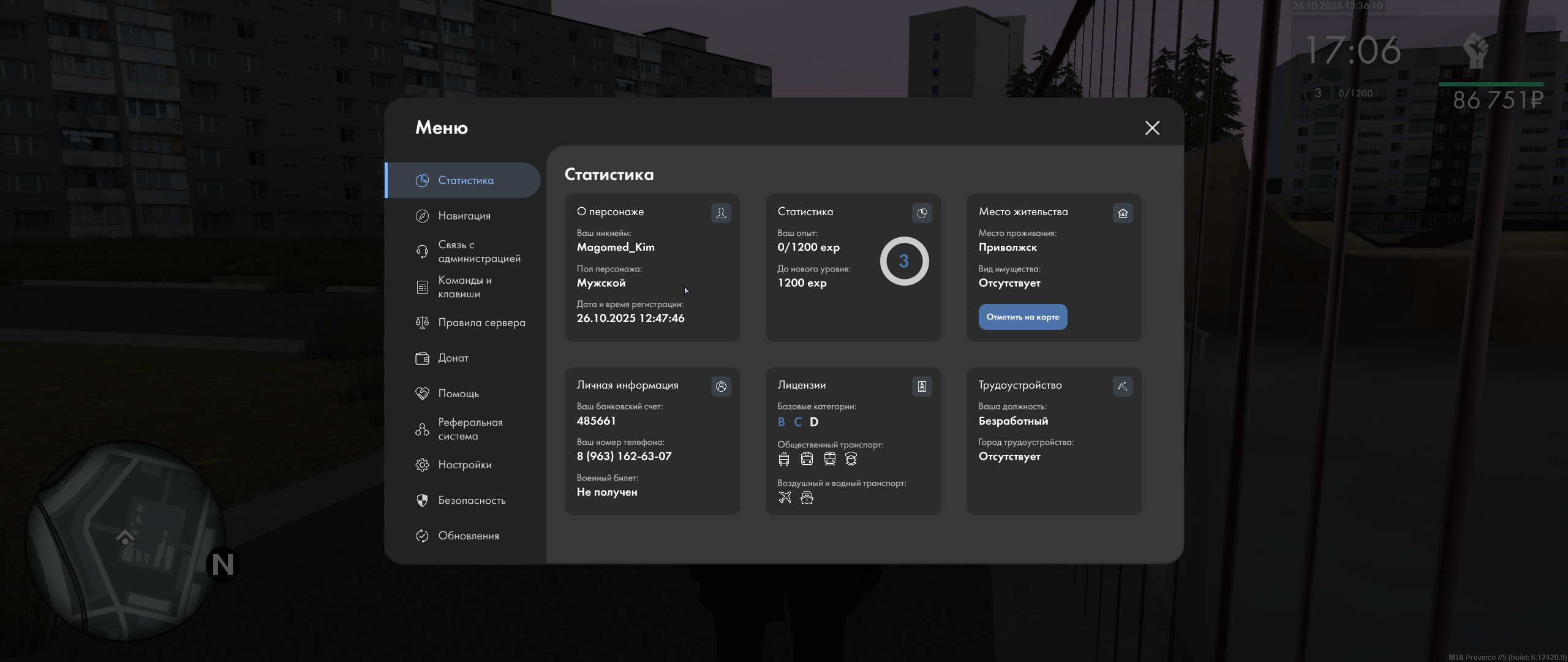The height and width of the screenshot is (662, 1568).
Task: Click the person icon in О персонаже card
Action: point(721,213)
